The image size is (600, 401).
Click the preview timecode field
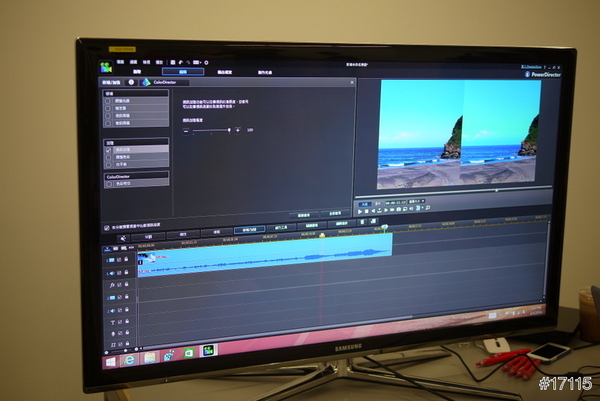pos(395,202)
